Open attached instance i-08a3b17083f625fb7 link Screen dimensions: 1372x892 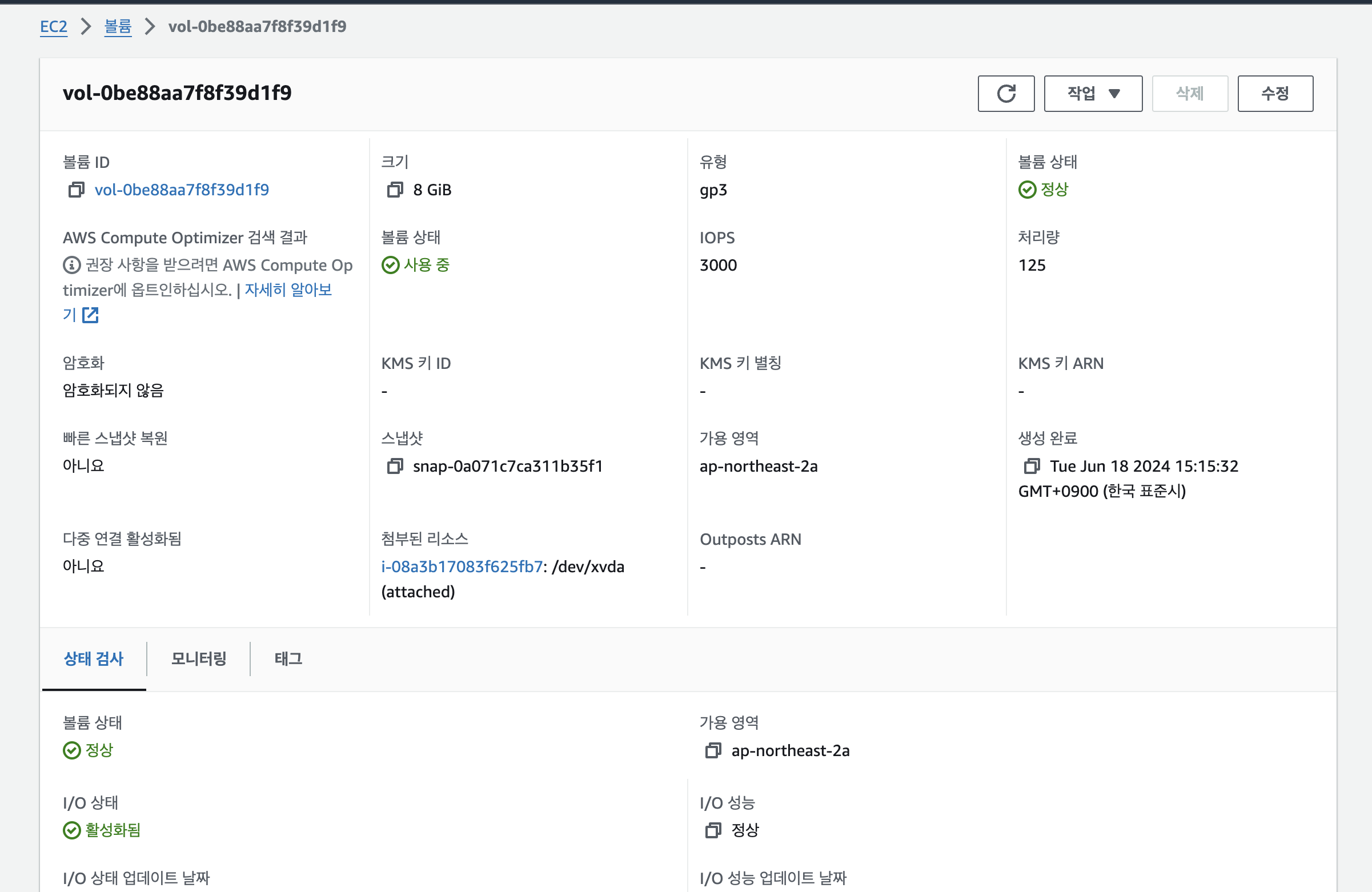pos(462,566)
